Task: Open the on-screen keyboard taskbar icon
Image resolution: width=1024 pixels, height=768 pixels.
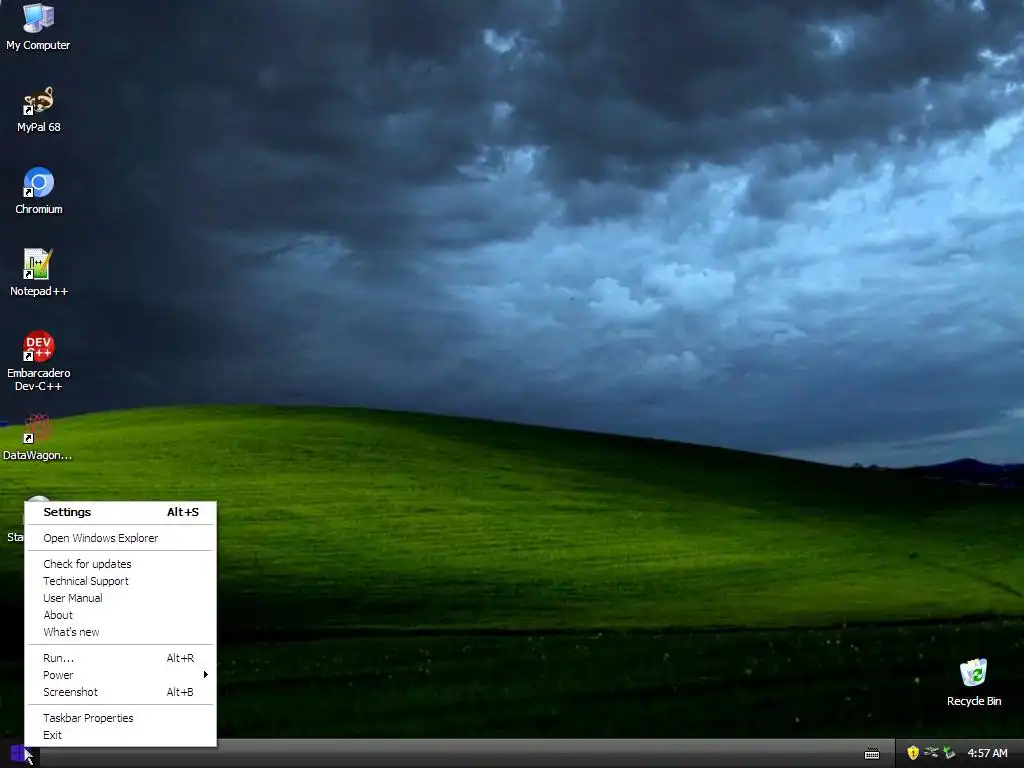Action: (872, 754)
